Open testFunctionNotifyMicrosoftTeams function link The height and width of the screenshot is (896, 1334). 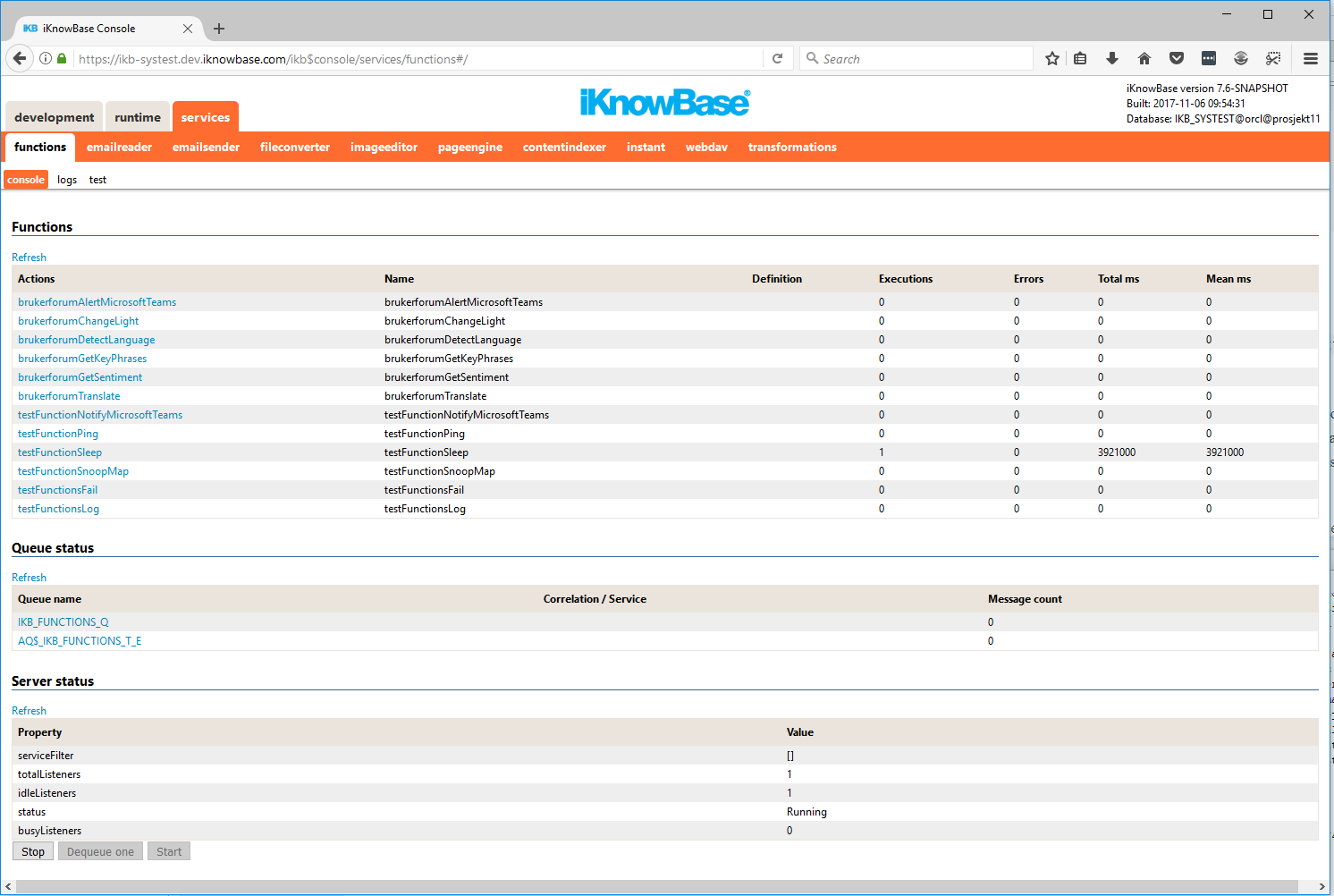[100, 415]
